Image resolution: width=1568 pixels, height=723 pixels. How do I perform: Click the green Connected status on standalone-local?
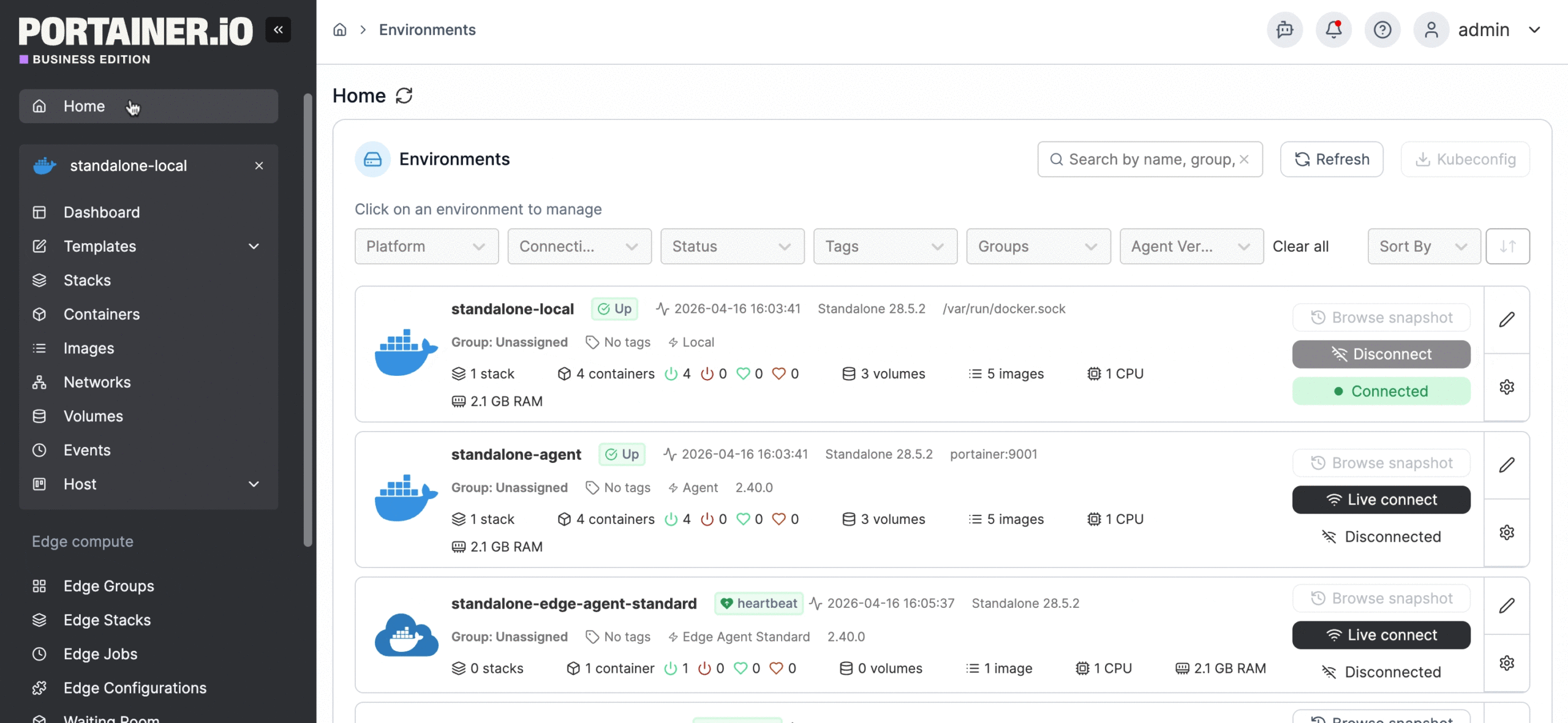tap(1381, 391)
